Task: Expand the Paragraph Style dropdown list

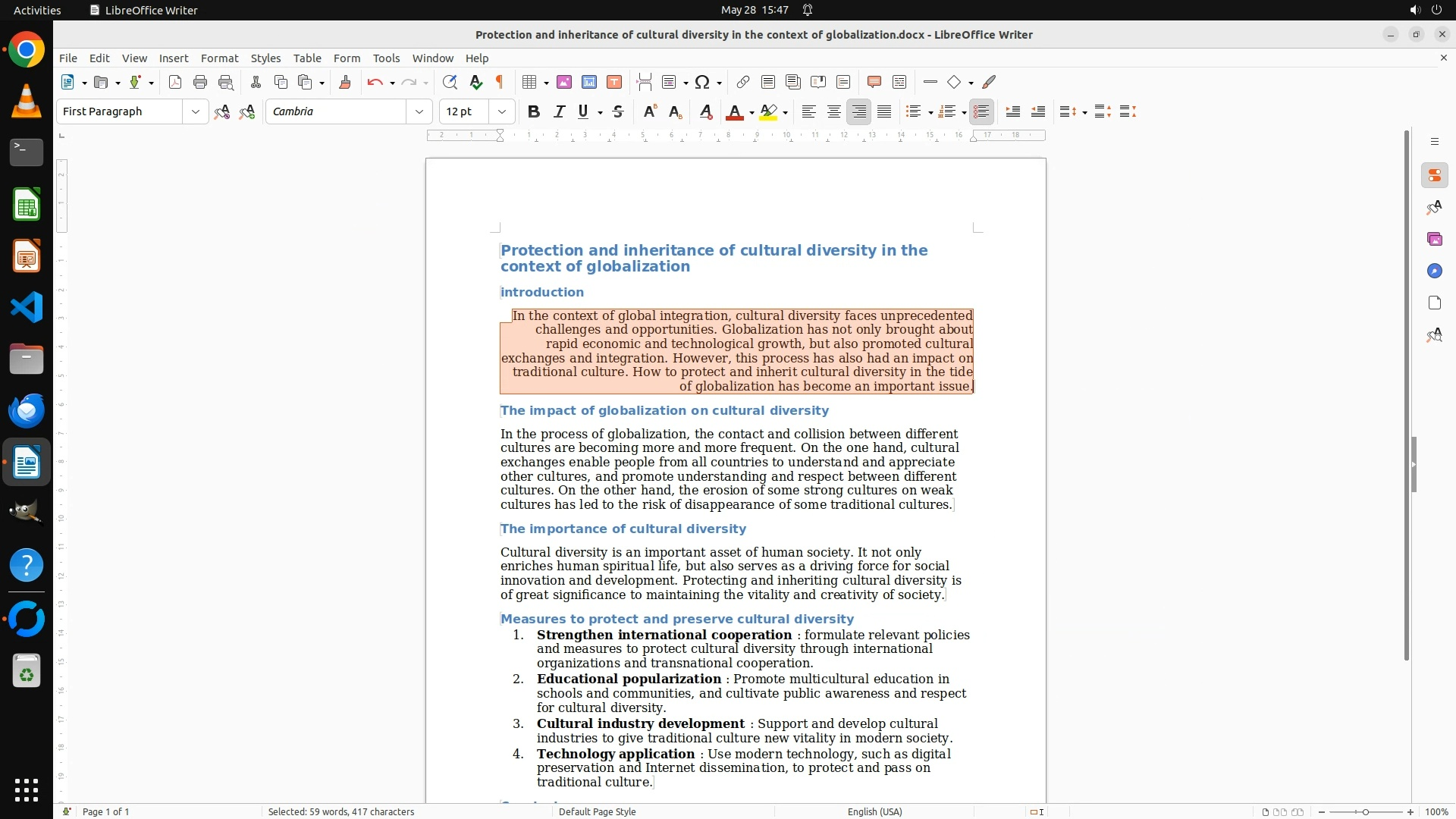Action: tap(196, 111)
